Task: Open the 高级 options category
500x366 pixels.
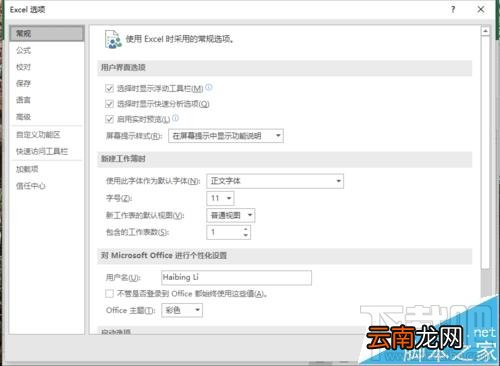Action: [23, 117]
